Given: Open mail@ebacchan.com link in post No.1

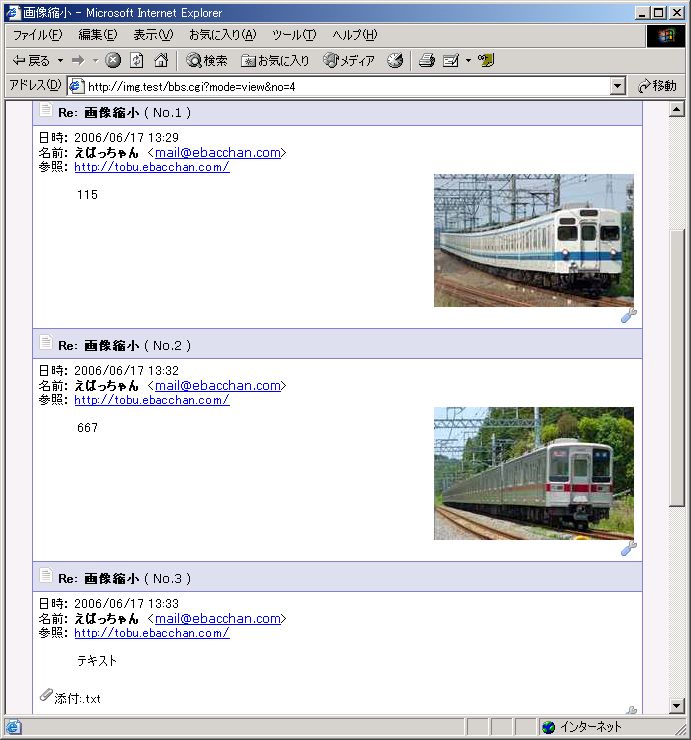Looking at the screenshot, I should coord(218,153).
